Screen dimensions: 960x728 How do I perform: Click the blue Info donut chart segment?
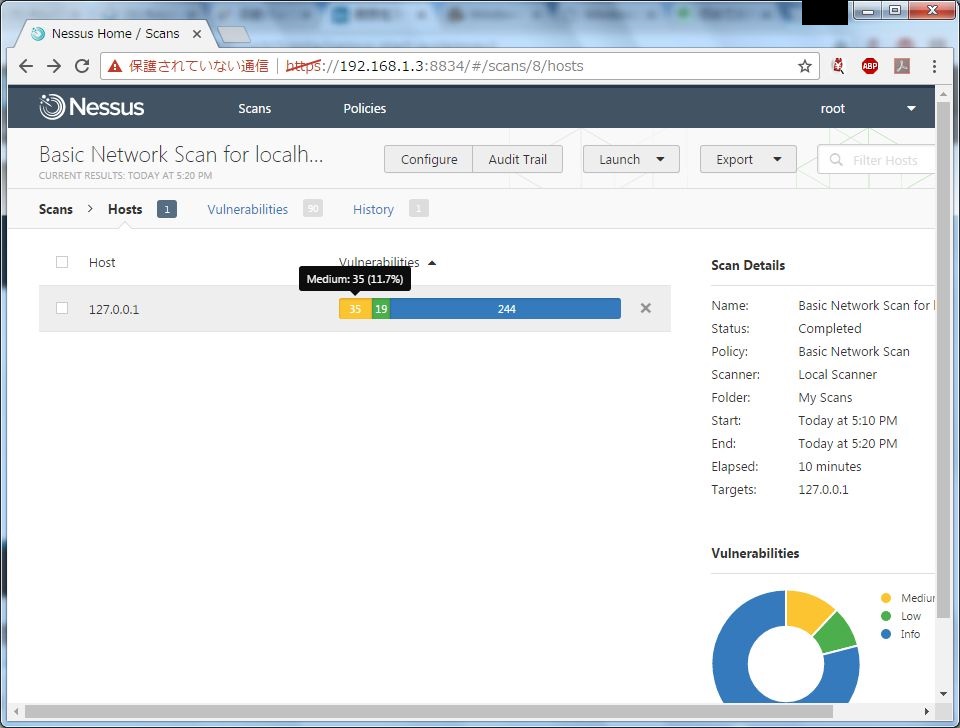tap(731, 658)
